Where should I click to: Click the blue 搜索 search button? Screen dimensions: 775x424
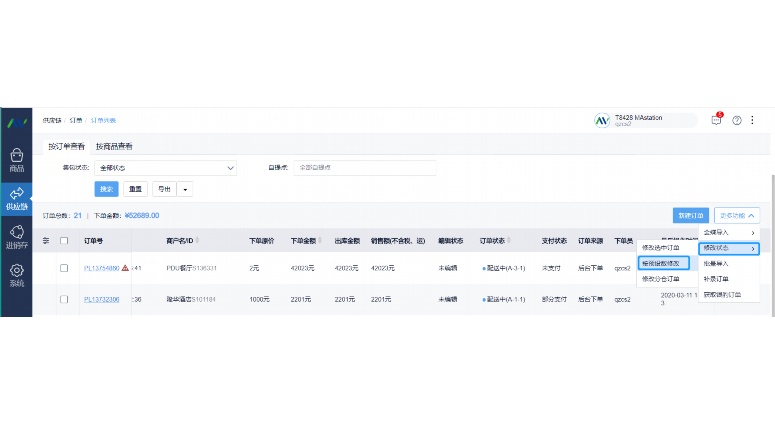[106, 189]
